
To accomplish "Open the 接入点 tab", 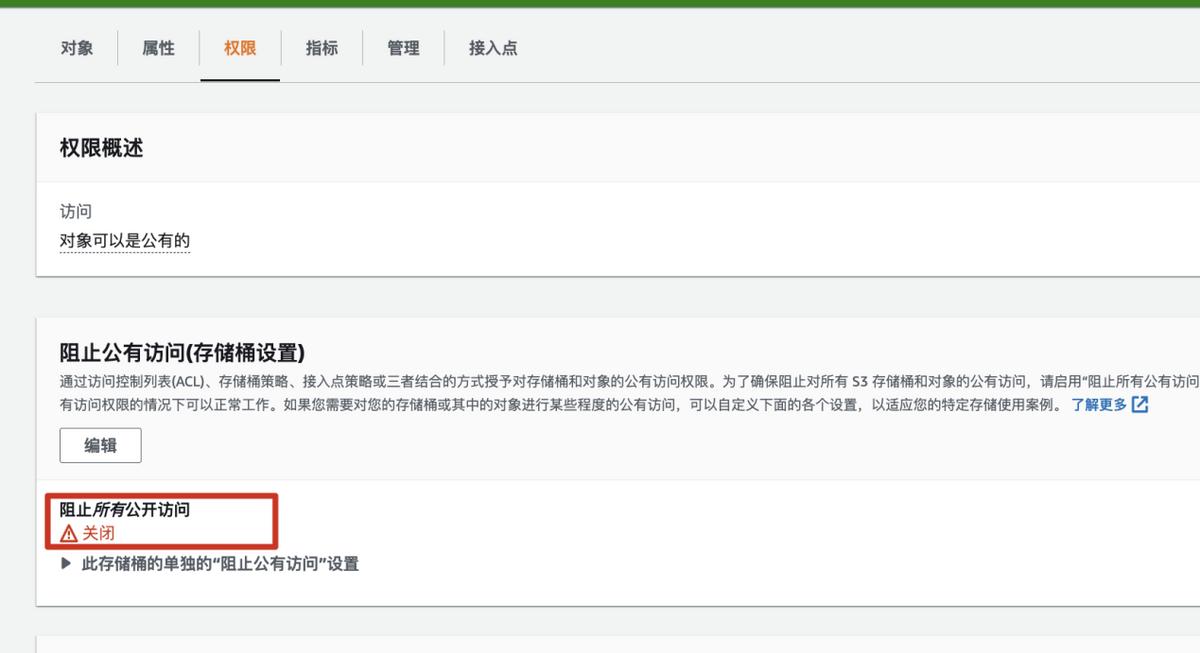I will pyautogui.click(x=492, y=47).
